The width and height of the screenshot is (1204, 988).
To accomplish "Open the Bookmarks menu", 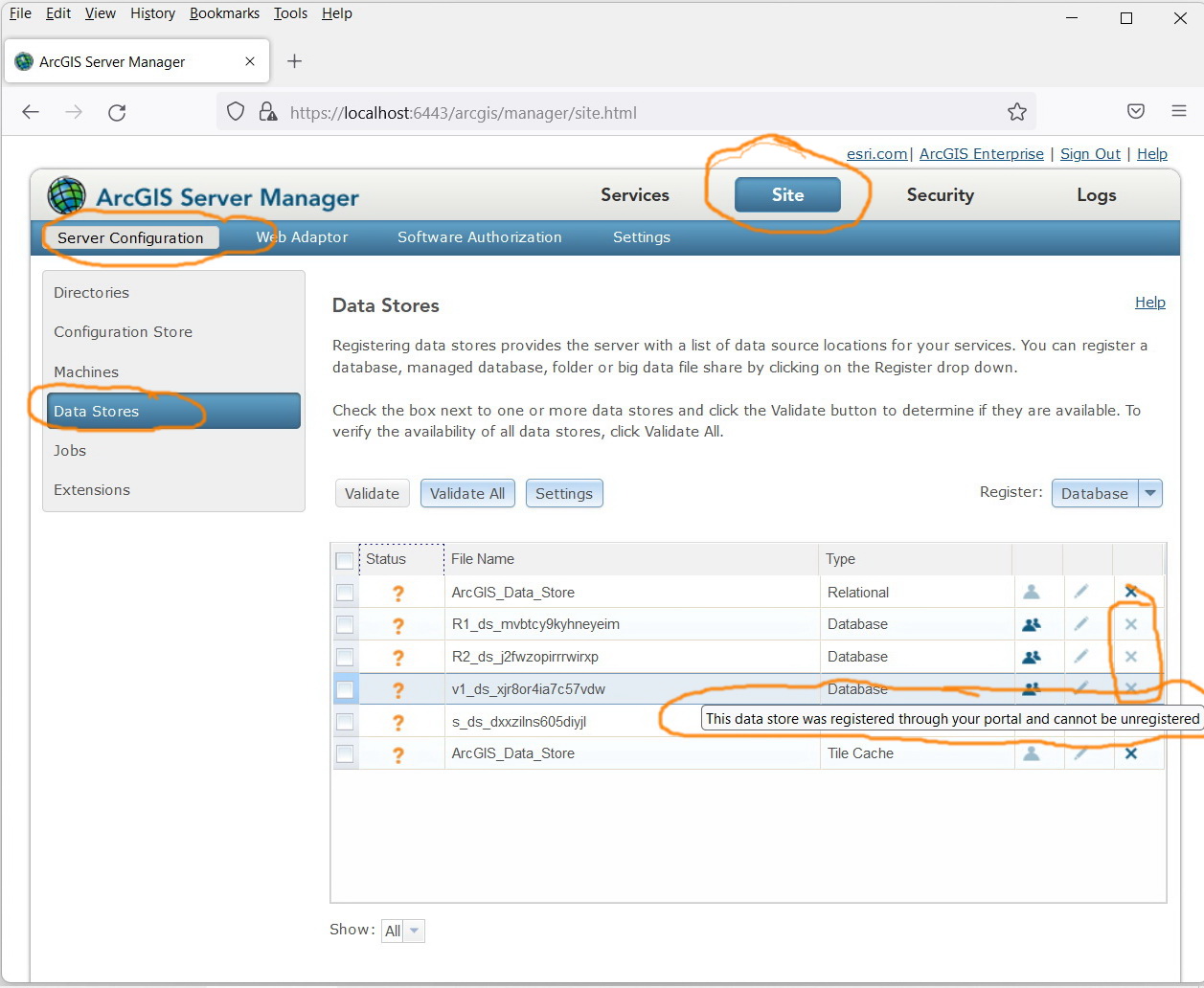I will pos(224,13).
